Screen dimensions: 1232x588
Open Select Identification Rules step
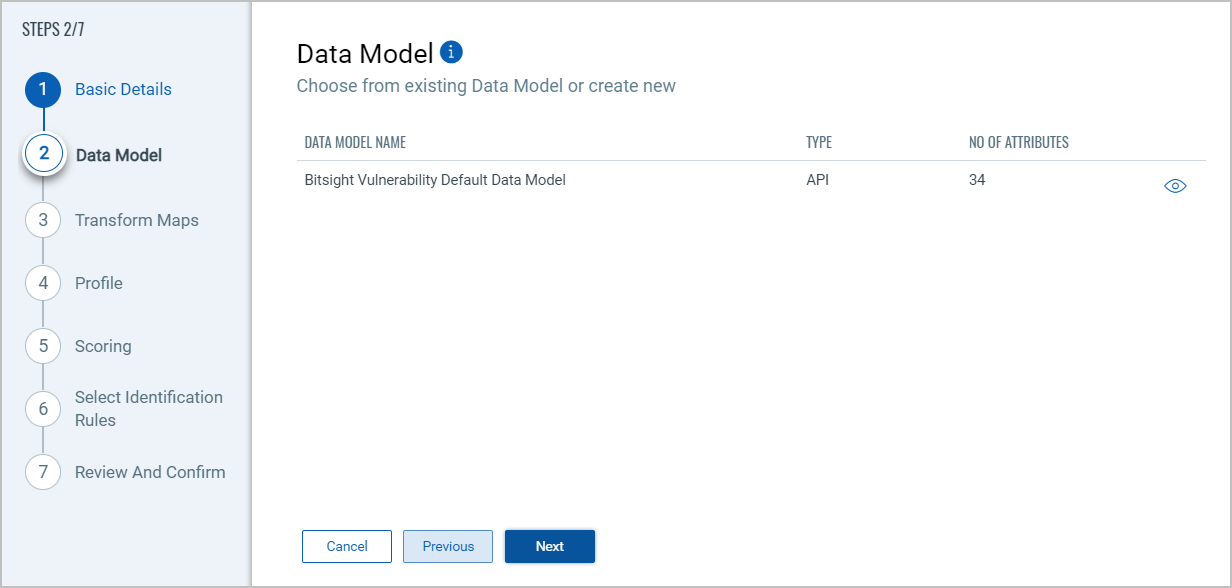[148, 408]
